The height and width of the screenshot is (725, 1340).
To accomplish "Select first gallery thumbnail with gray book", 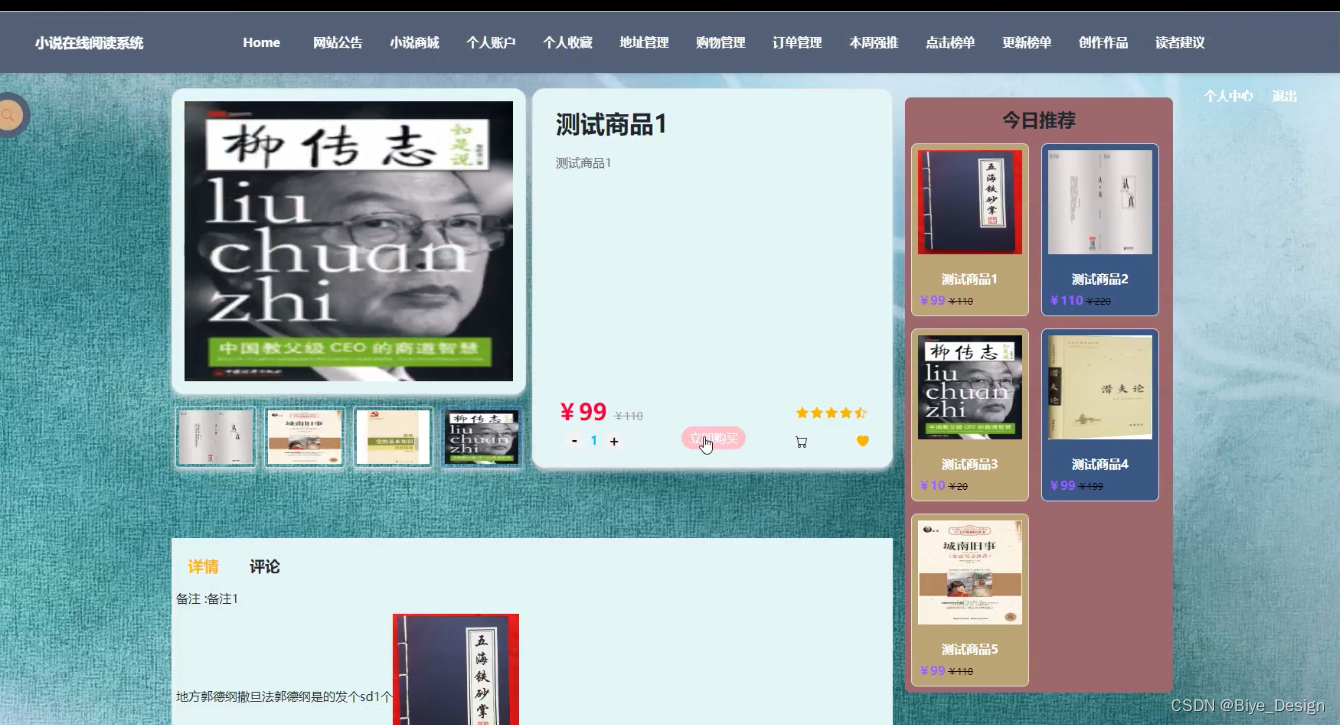I will point(215,437).
